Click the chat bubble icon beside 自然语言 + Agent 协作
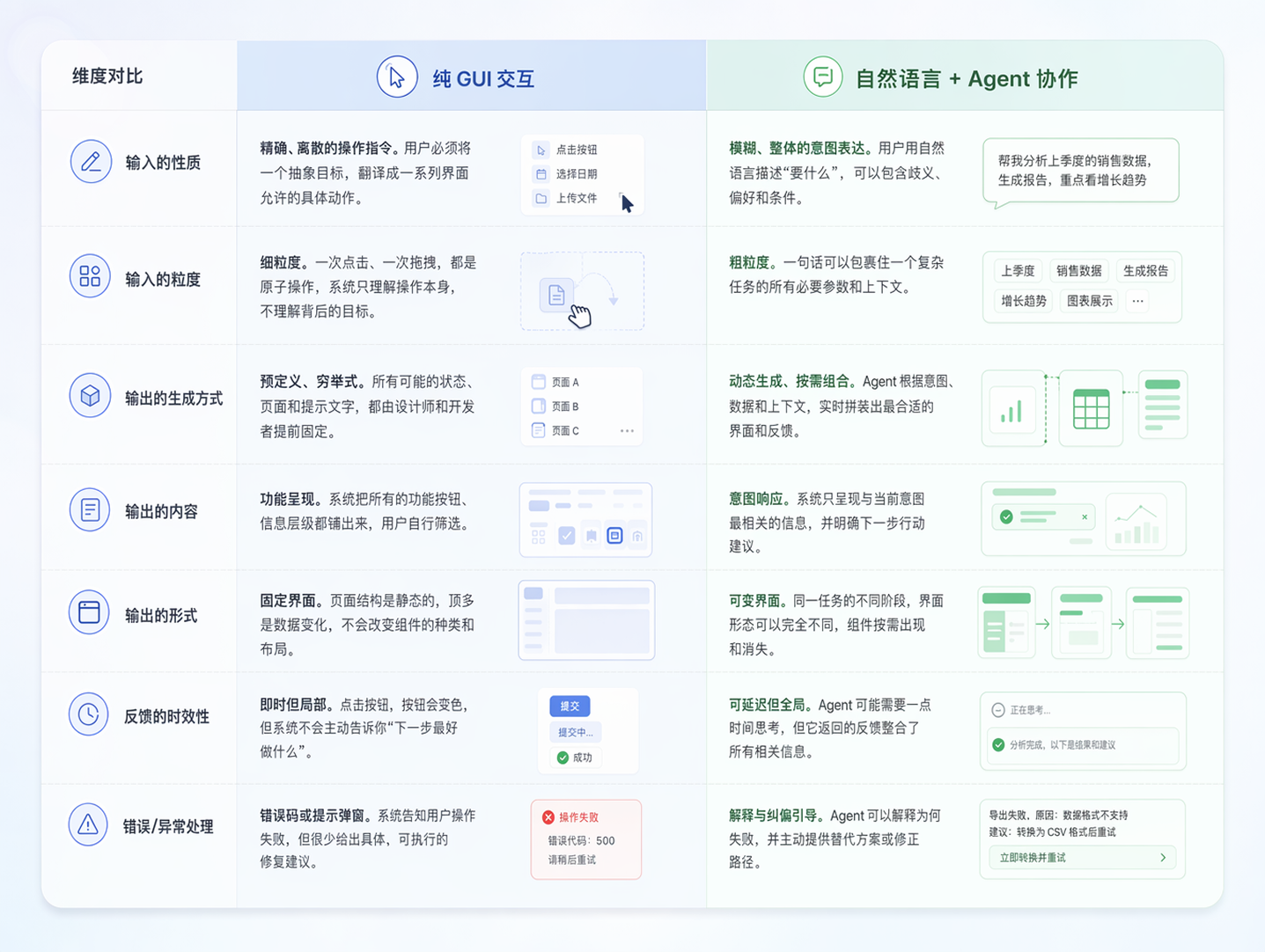Viewport: 1265px width, 952px height. [823, 77]
